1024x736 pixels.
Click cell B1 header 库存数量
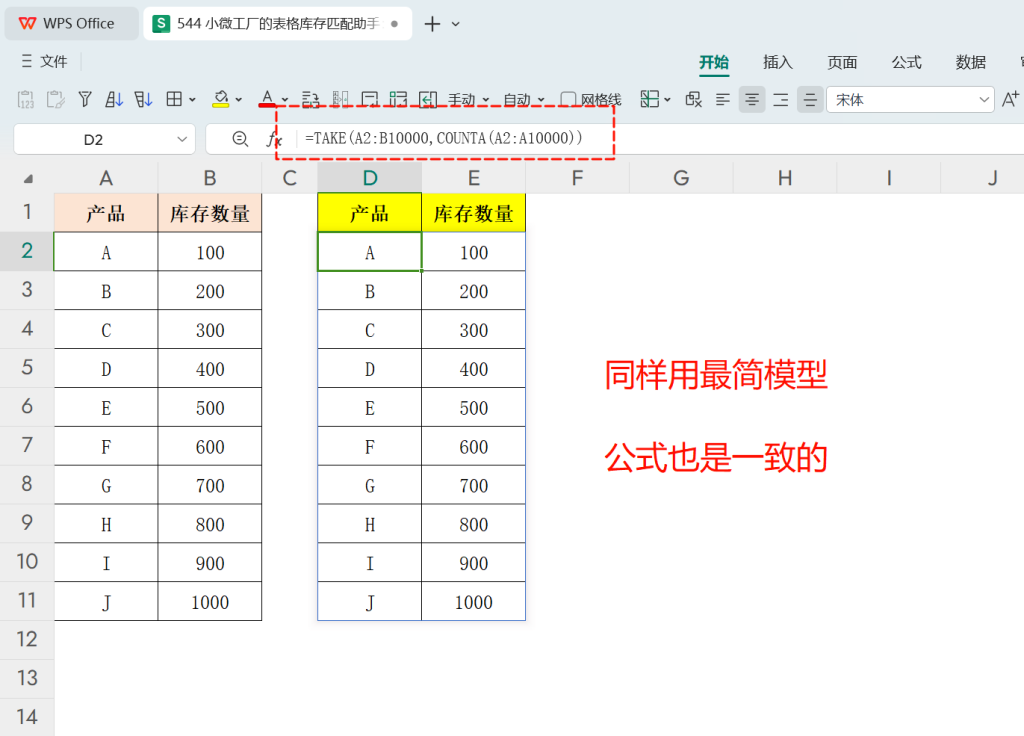pos(210,213)
